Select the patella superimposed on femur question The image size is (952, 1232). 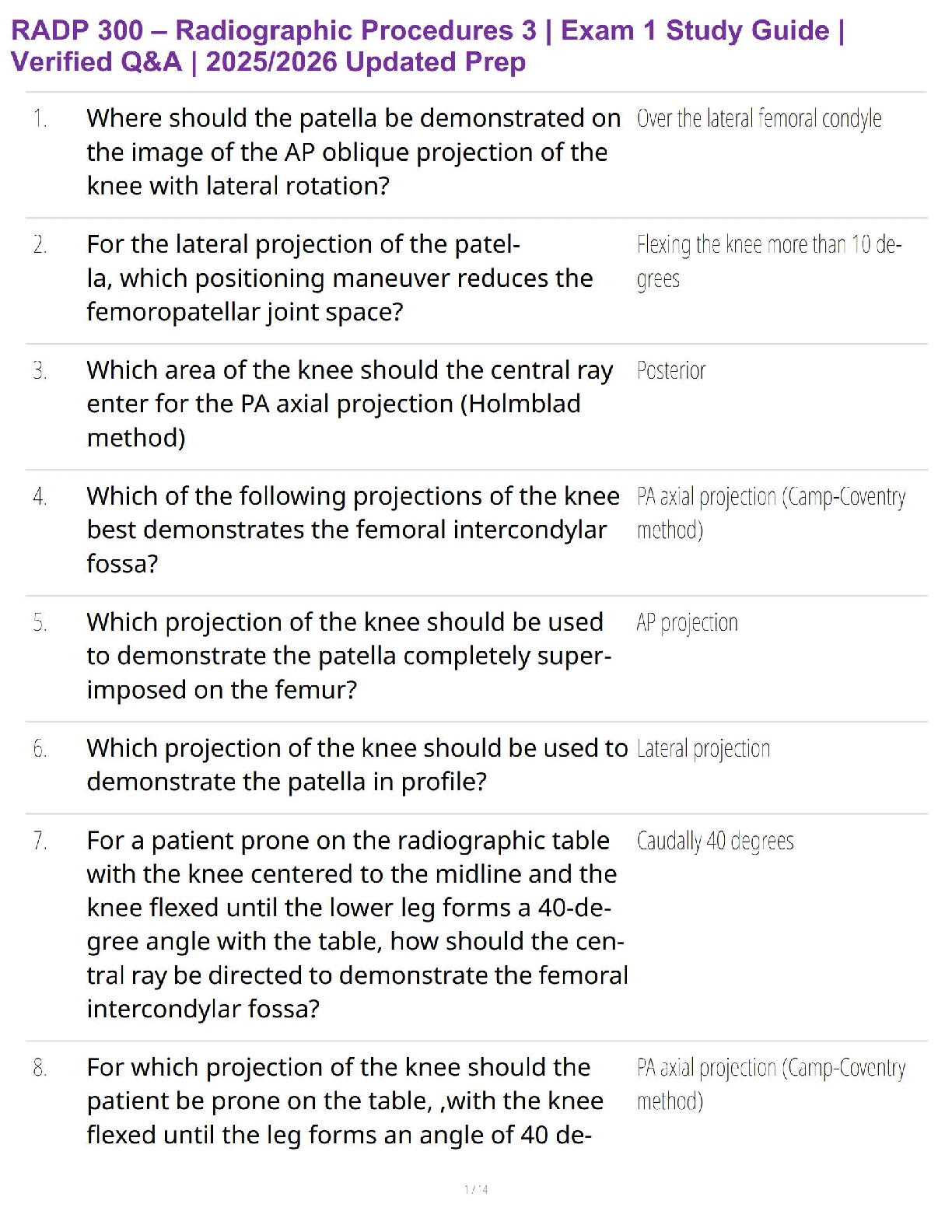[348, 656]
